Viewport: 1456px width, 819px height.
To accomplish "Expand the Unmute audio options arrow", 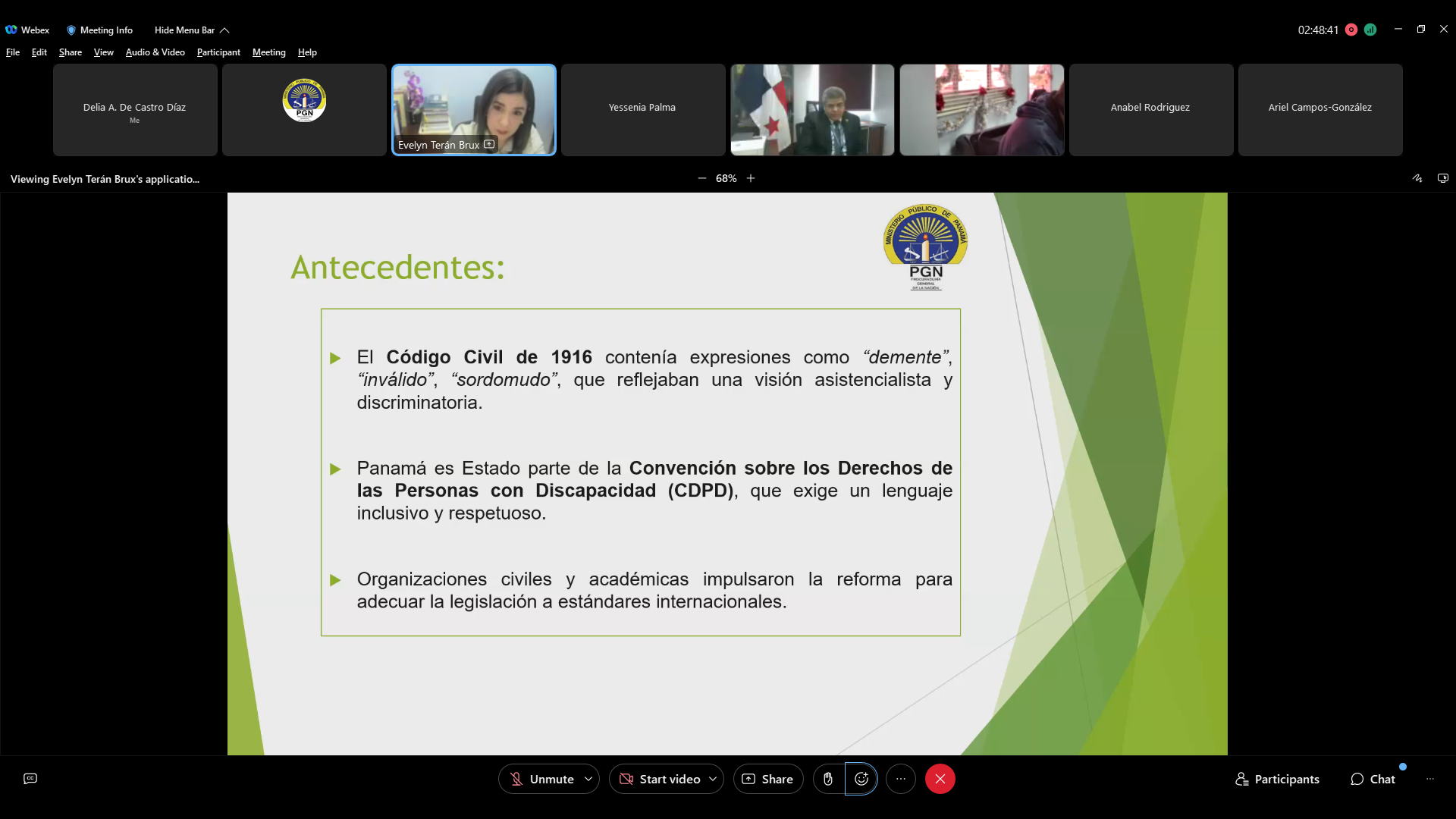I will click(588, 779).
